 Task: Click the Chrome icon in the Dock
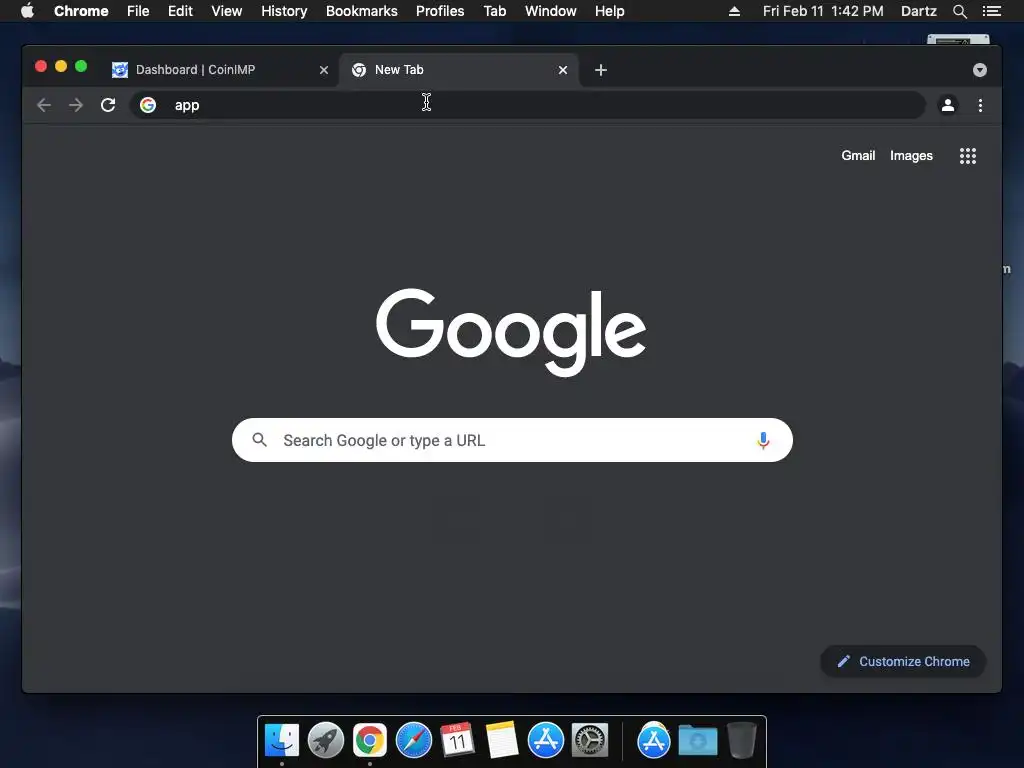click(x=370, y=741)
